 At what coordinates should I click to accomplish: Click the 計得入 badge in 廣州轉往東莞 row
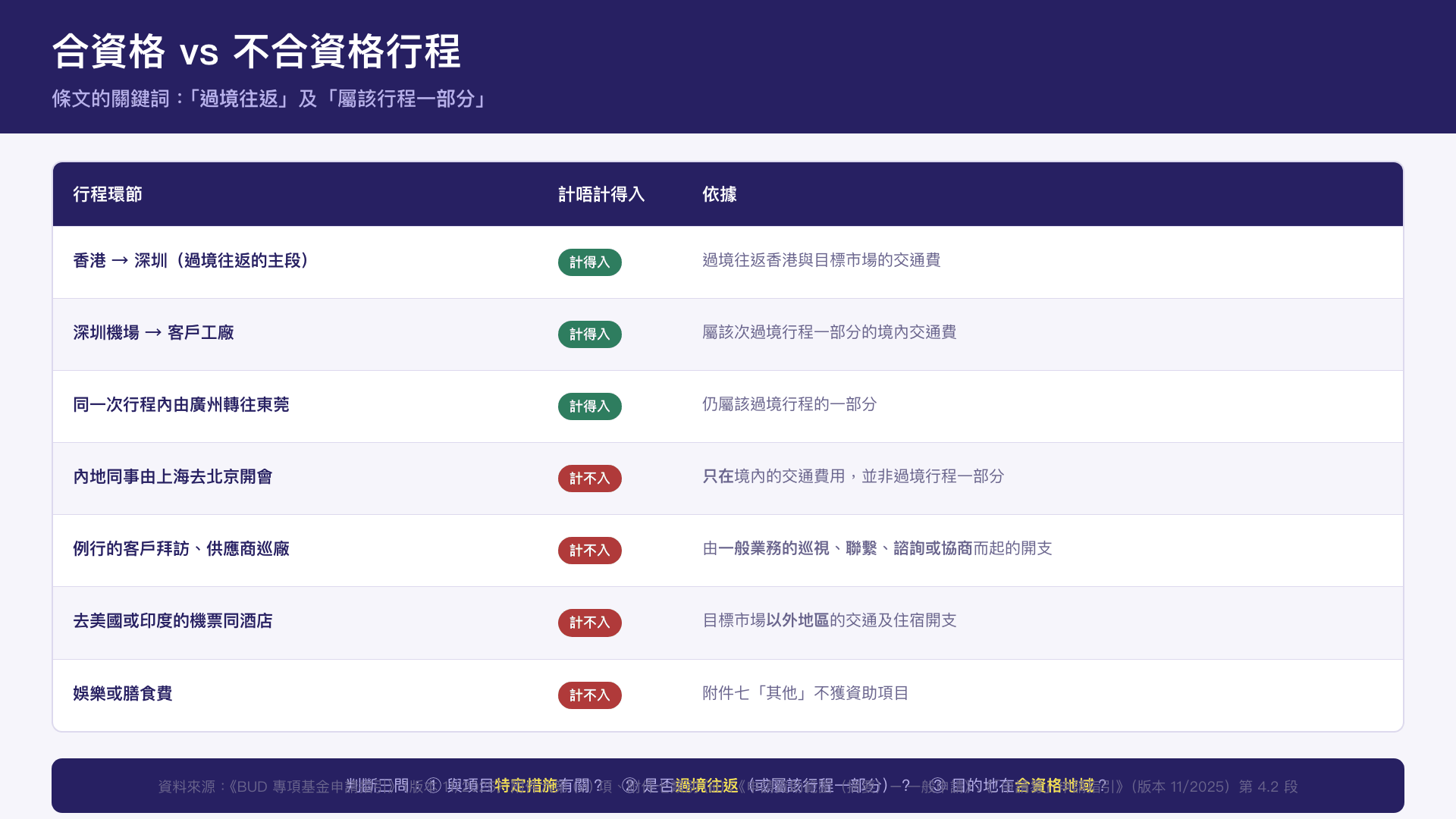pyautogui.click(x=590, y=406)
